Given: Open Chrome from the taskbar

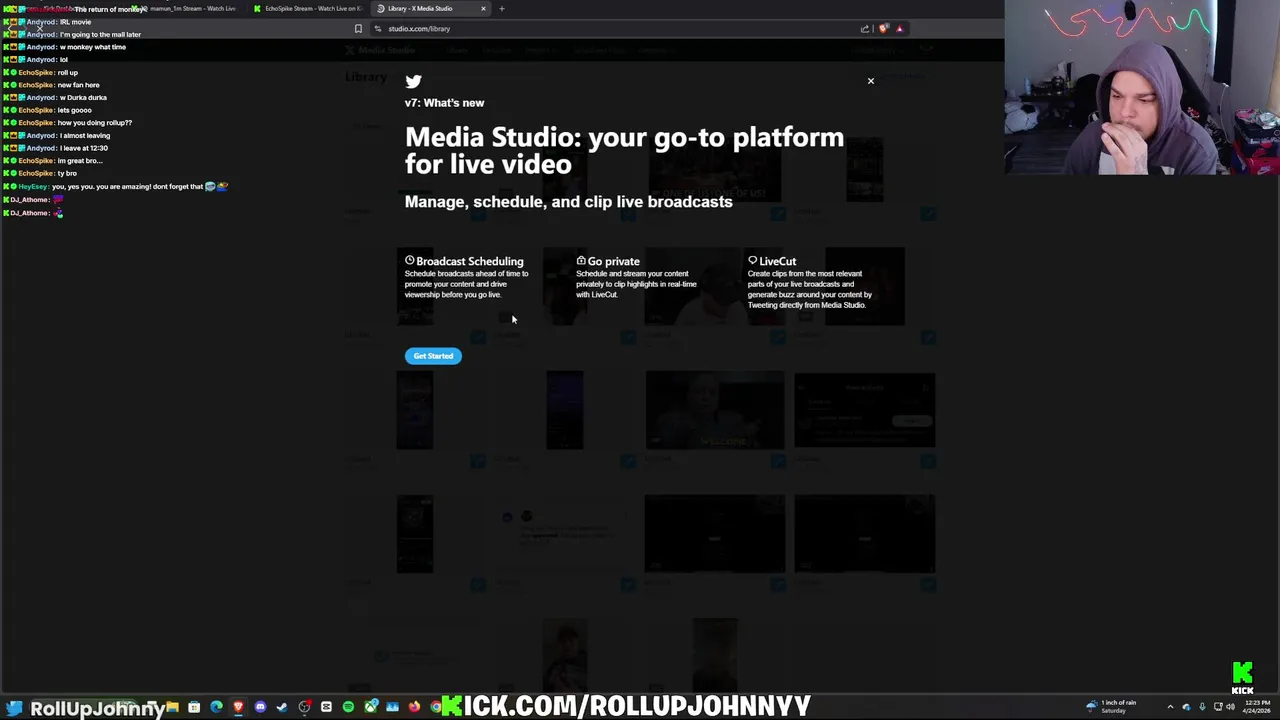Looking at the screenshot, I should click(435, 707).
